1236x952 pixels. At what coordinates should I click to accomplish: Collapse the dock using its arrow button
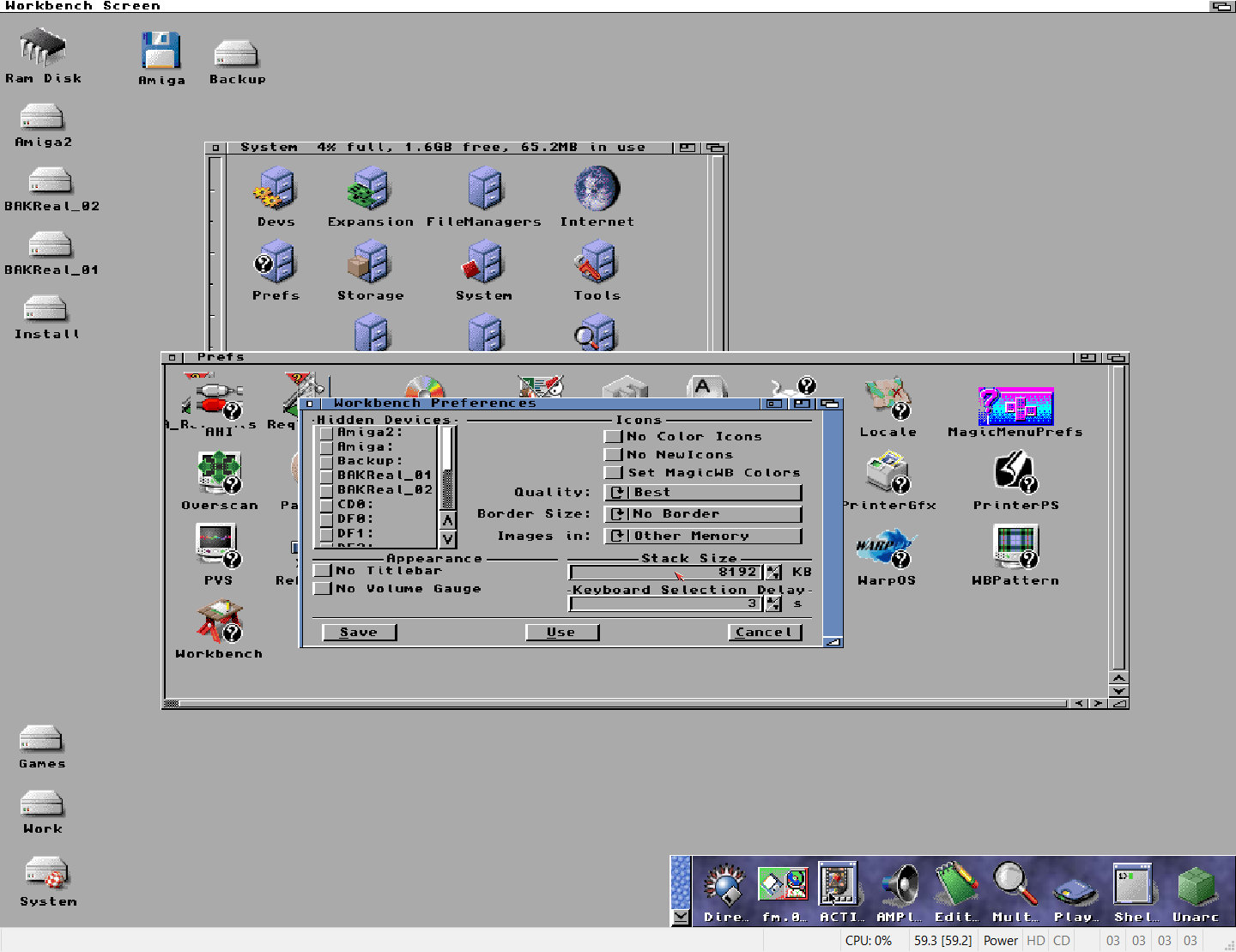coord(681,917)
